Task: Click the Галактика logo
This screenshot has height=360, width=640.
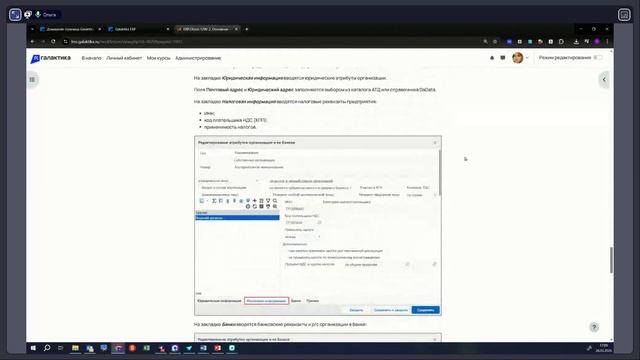Action: (x=51, y=58)
